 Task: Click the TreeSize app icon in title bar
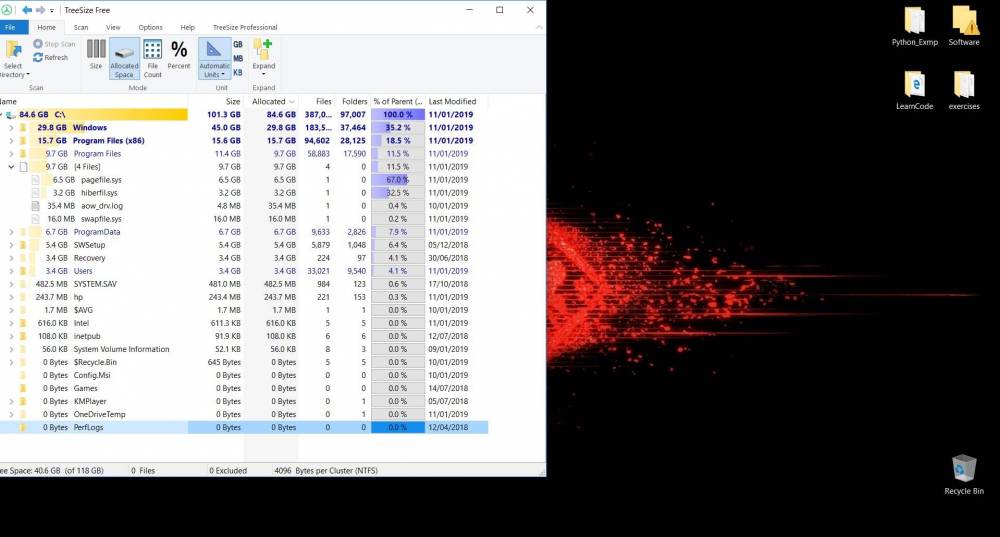coord(6,10)
